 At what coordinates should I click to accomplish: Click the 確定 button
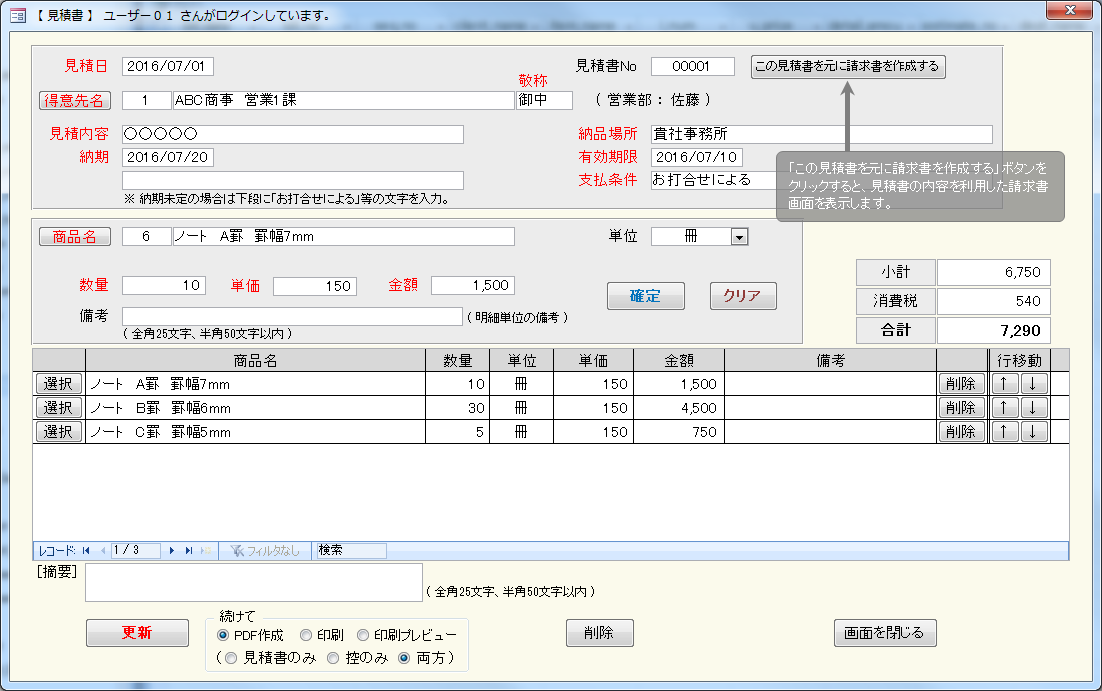click(645, 296)
